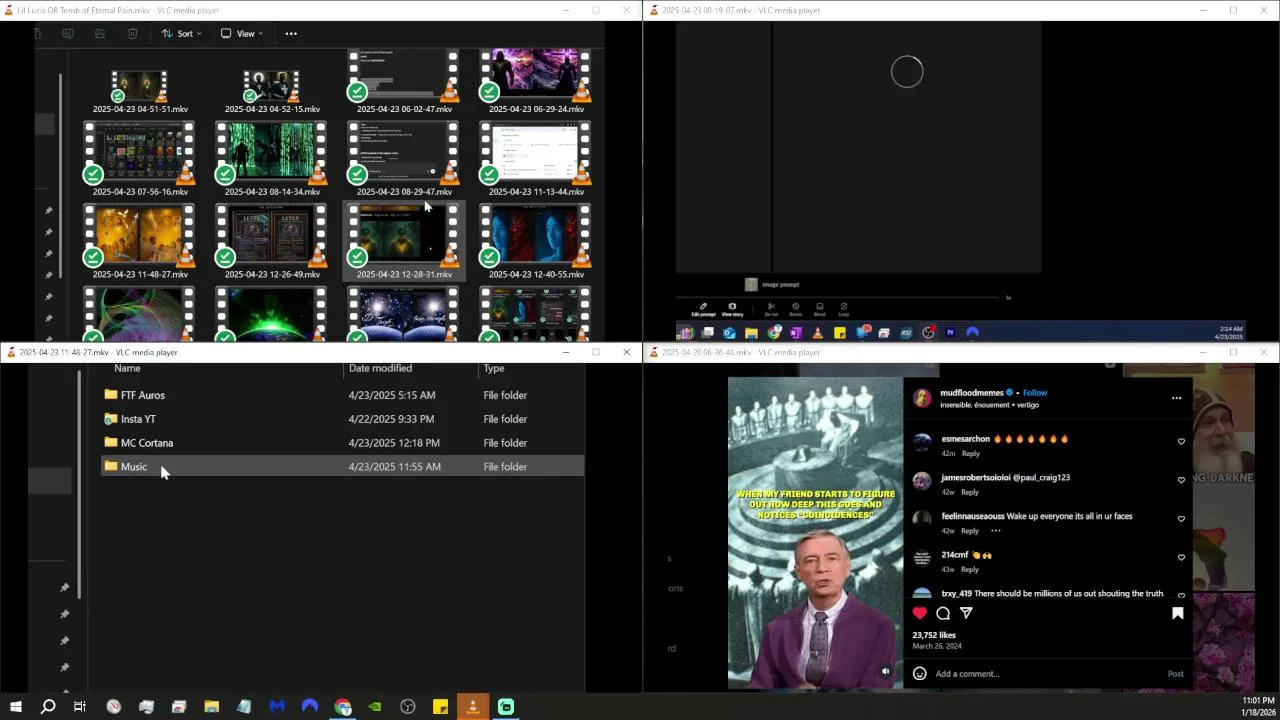Open options dots on feelinnauseaouss comment

coord(995,531)
